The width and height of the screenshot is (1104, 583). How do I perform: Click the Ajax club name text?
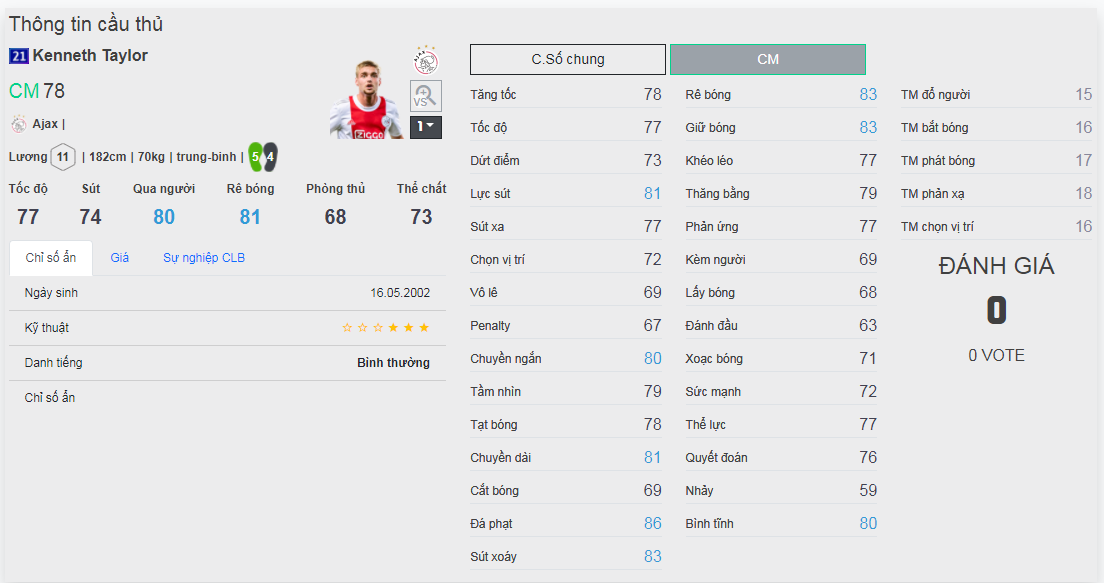click(45, 124)
